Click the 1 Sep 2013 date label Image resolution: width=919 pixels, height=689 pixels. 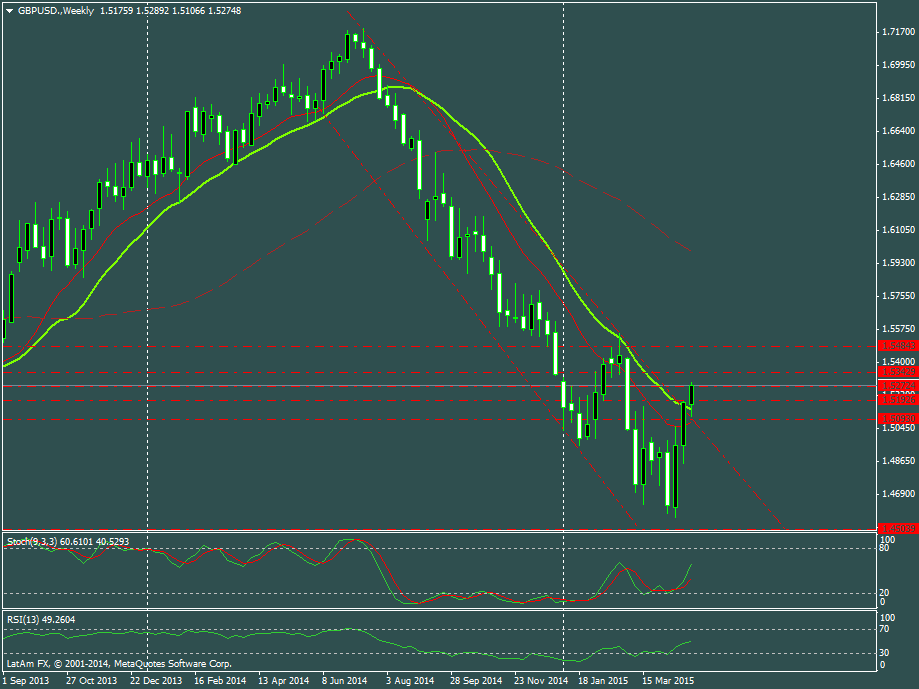coord(25,680)
